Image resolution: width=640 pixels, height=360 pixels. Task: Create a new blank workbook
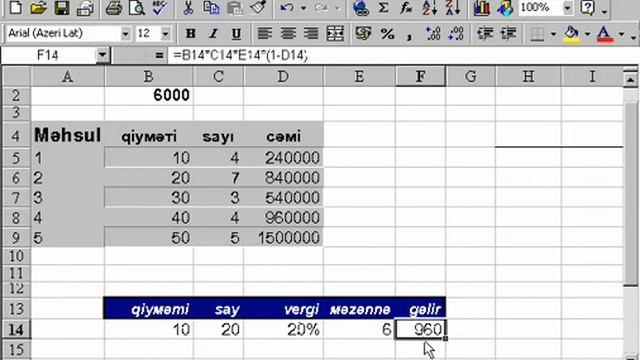pyautogui.click(x=15, y=8)
